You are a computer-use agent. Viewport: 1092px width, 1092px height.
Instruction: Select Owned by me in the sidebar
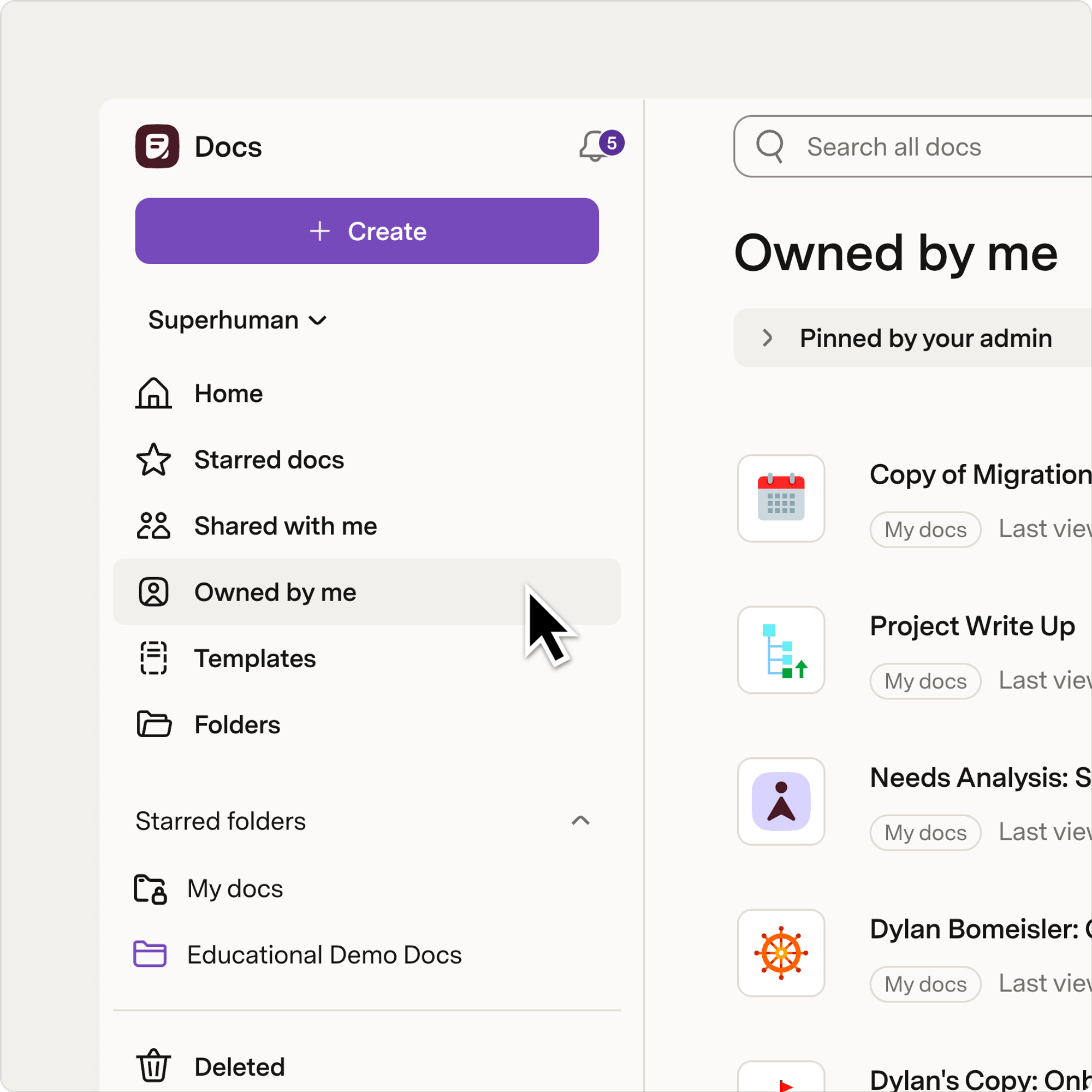click(367, 592)
